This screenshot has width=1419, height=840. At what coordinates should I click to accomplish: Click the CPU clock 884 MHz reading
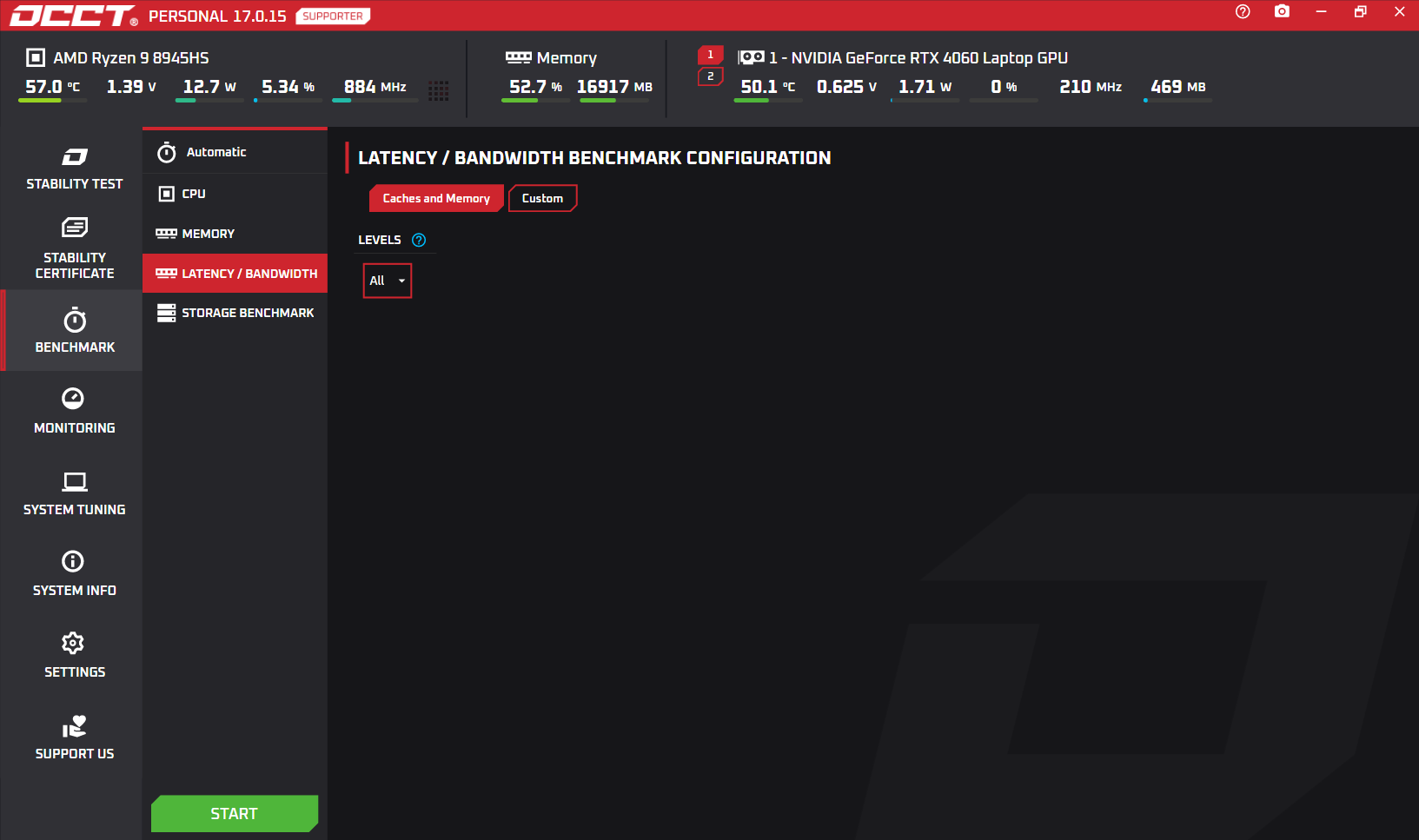pyautogui.click(x=375, y=87)
